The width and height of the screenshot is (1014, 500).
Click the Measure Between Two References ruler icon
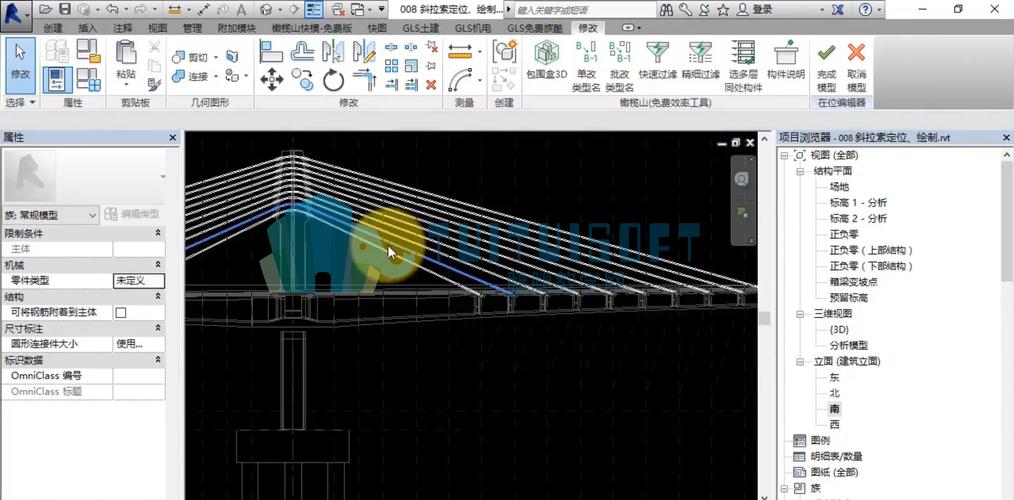[460, 52]
